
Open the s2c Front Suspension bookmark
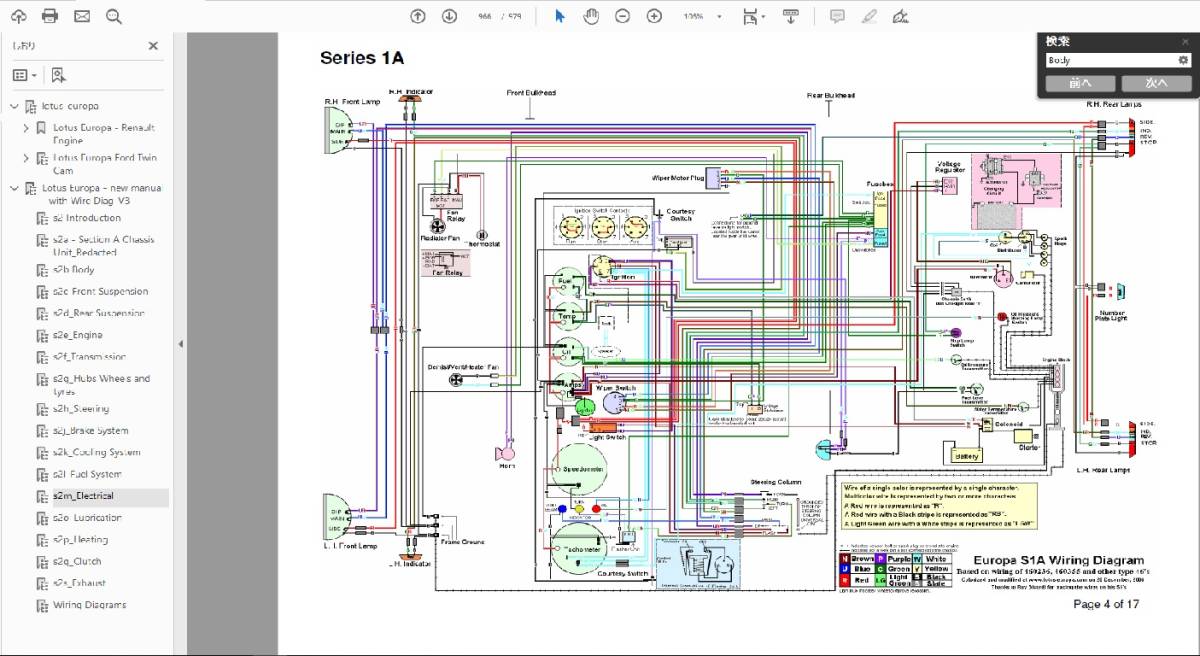click(x=100, y=292)
